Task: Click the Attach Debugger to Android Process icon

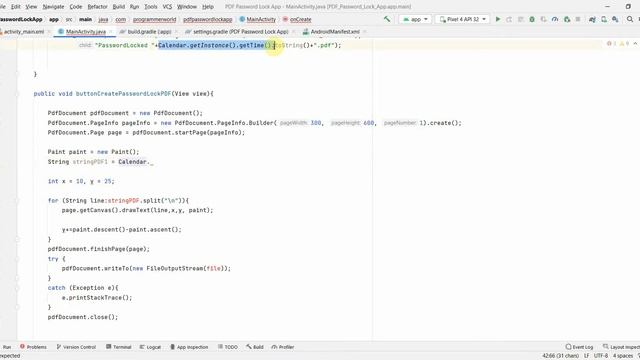Action: [x=567, y=19]
